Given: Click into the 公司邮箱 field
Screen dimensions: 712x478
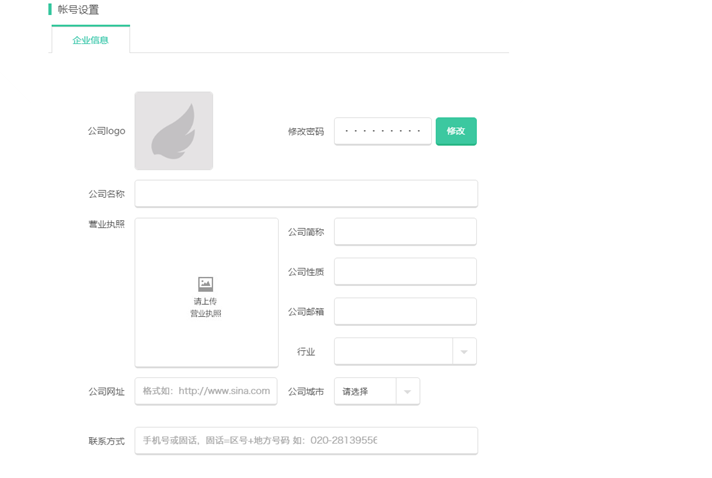Looking at the screenshot, I should tap(405, 311).
